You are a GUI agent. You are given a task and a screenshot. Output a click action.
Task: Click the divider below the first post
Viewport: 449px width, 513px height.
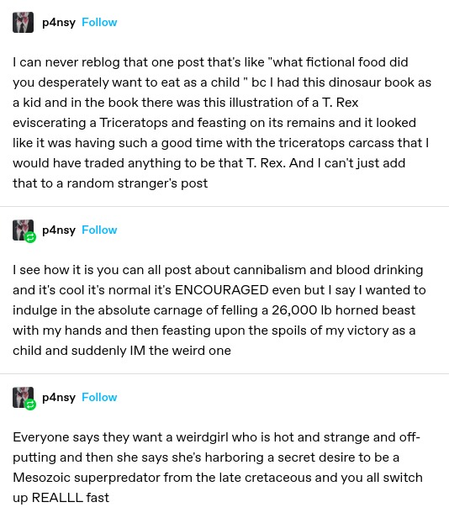224,206
